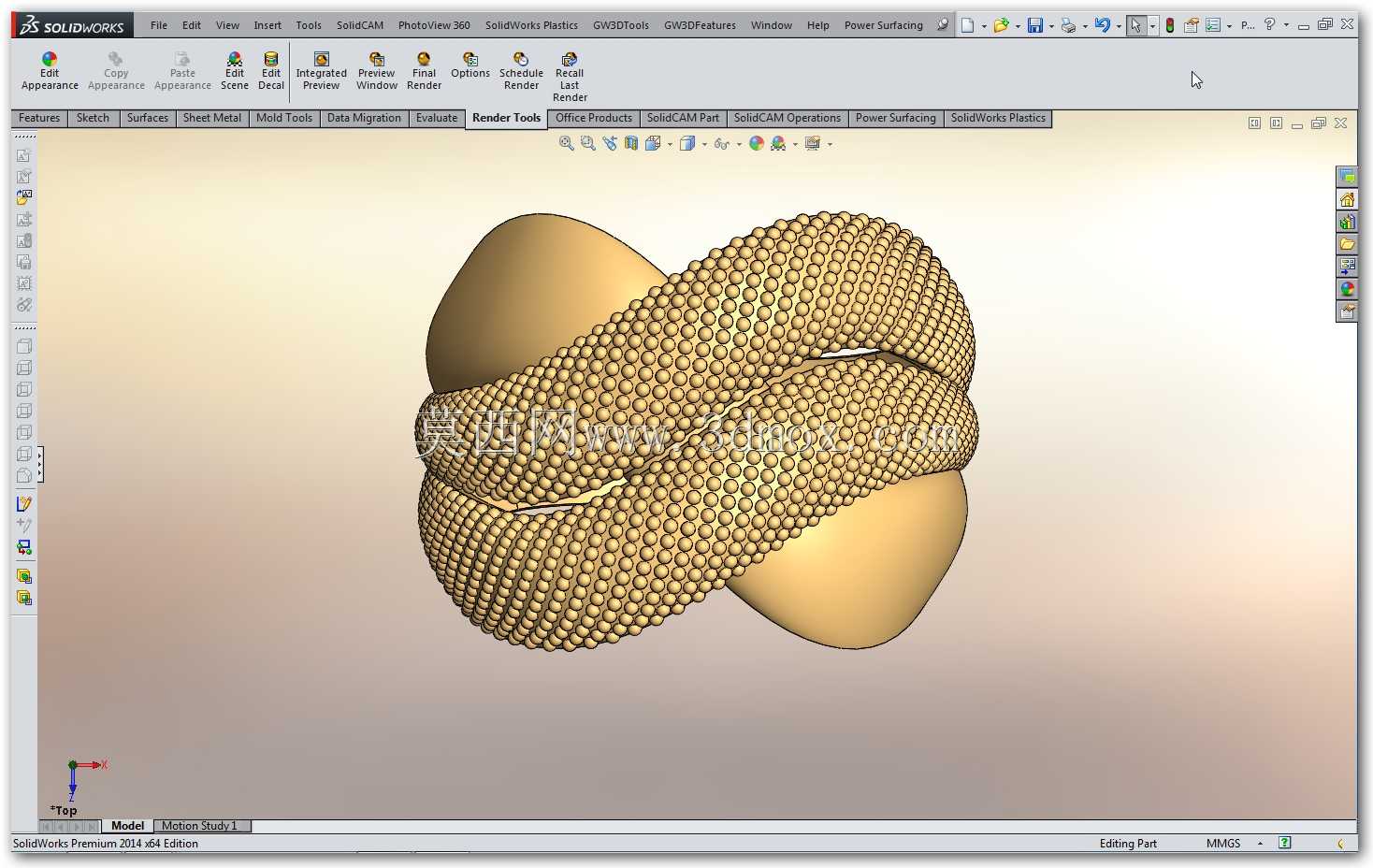Open the SolidCAM menu

click(360, 25)
